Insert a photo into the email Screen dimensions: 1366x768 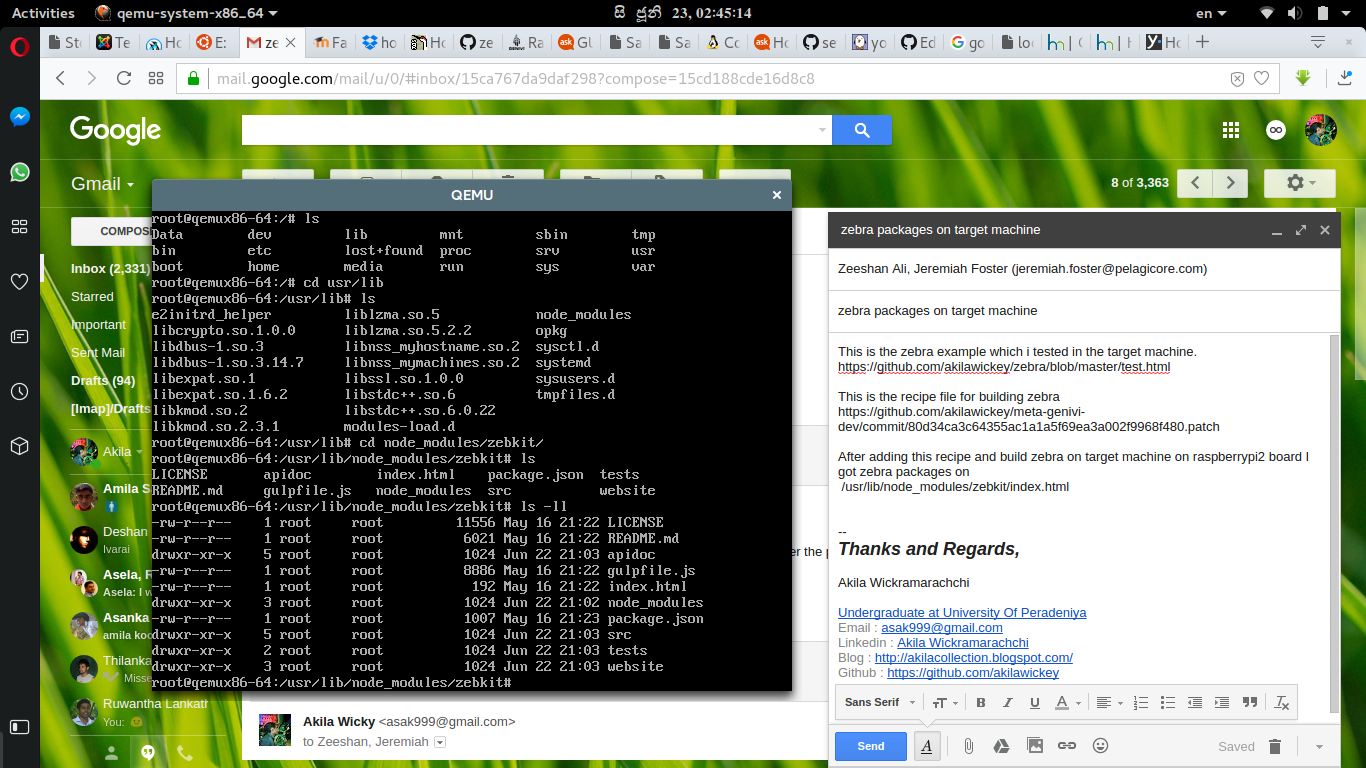tap(1035, 746)
